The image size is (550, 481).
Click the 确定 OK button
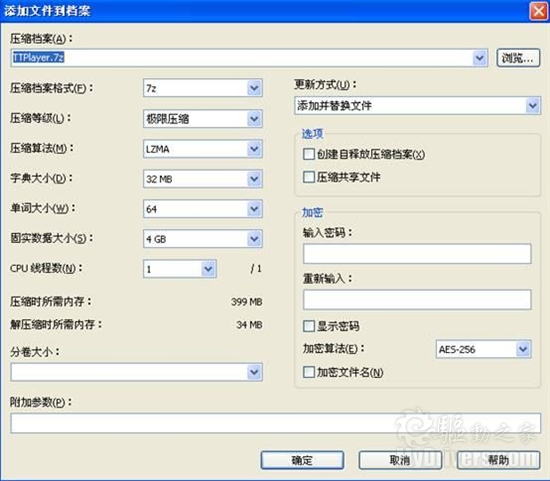coord(302,460)
